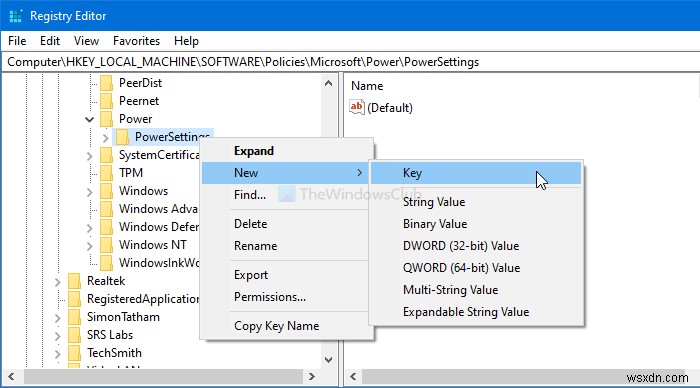This screenshot has height=388, width=700.
Task: Click the SRS Labs folder icon
Action: 74,335
